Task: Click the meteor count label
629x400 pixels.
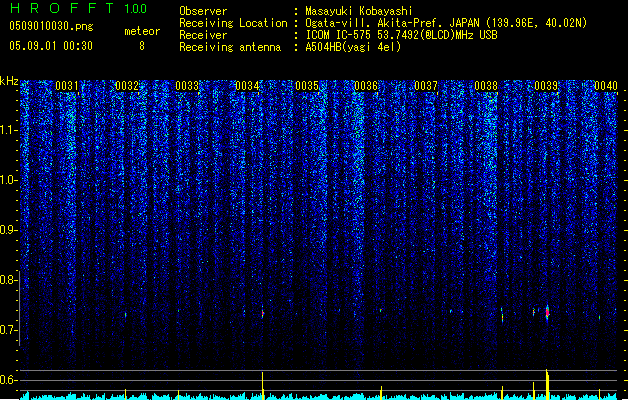Action: click(142, 31)
